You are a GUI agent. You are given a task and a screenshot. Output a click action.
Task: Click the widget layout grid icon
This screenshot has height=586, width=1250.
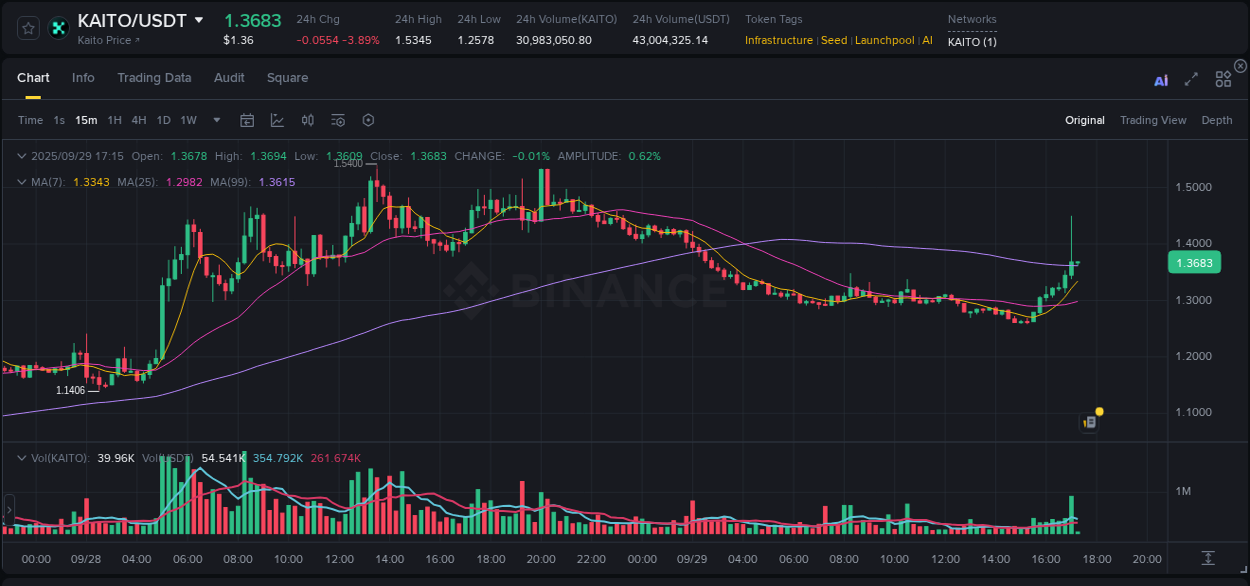(x=1223, y=78)
